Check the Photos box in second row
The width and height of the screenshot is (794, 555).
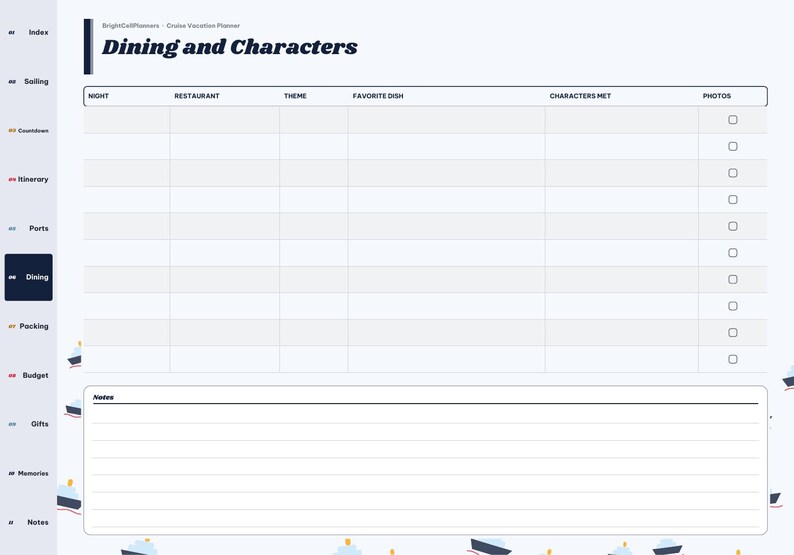pos(733,146)
